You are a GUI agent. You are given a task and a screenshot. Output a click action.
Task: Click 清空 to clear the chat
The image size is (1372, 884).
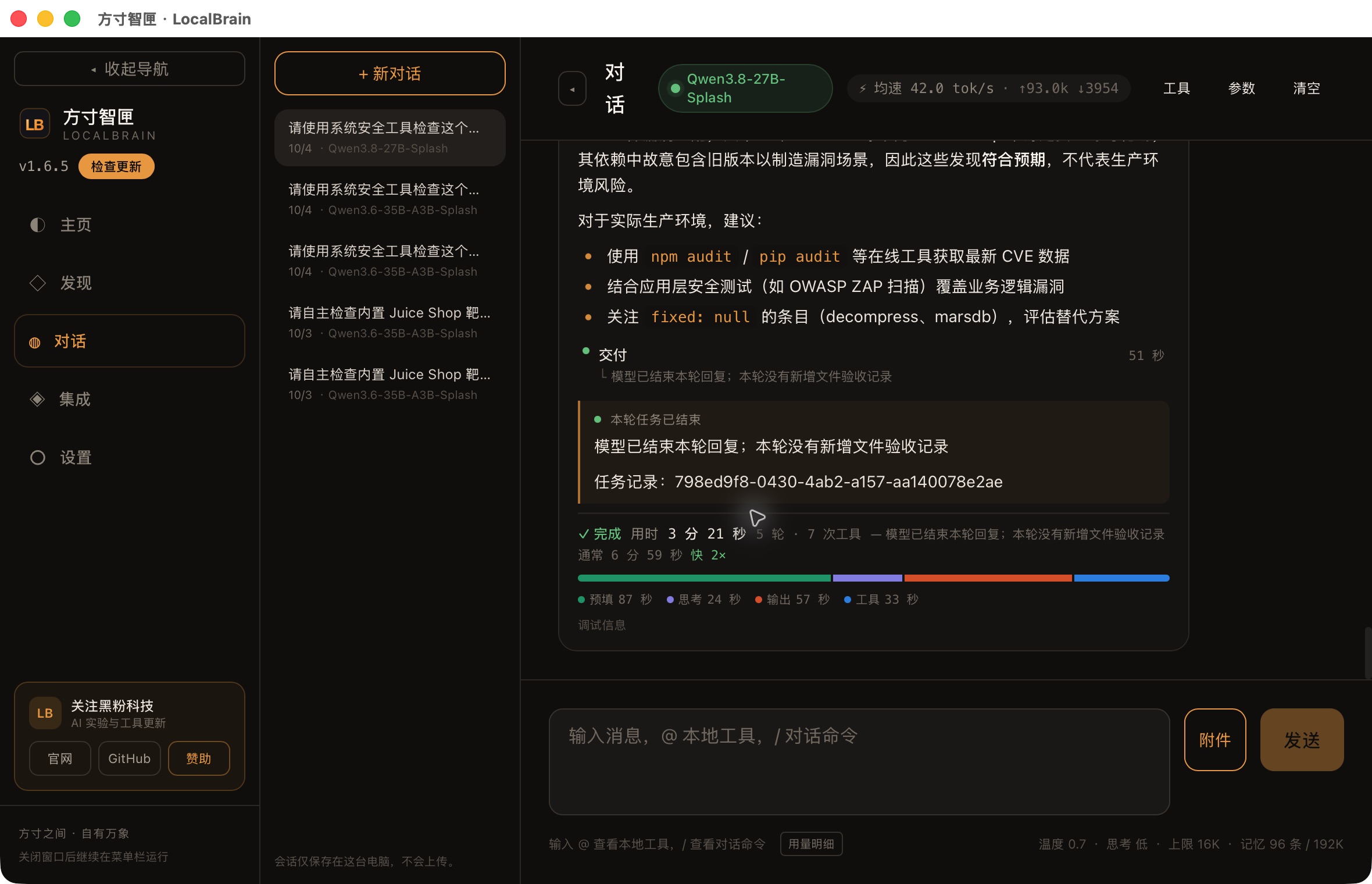pos(1307,88)
